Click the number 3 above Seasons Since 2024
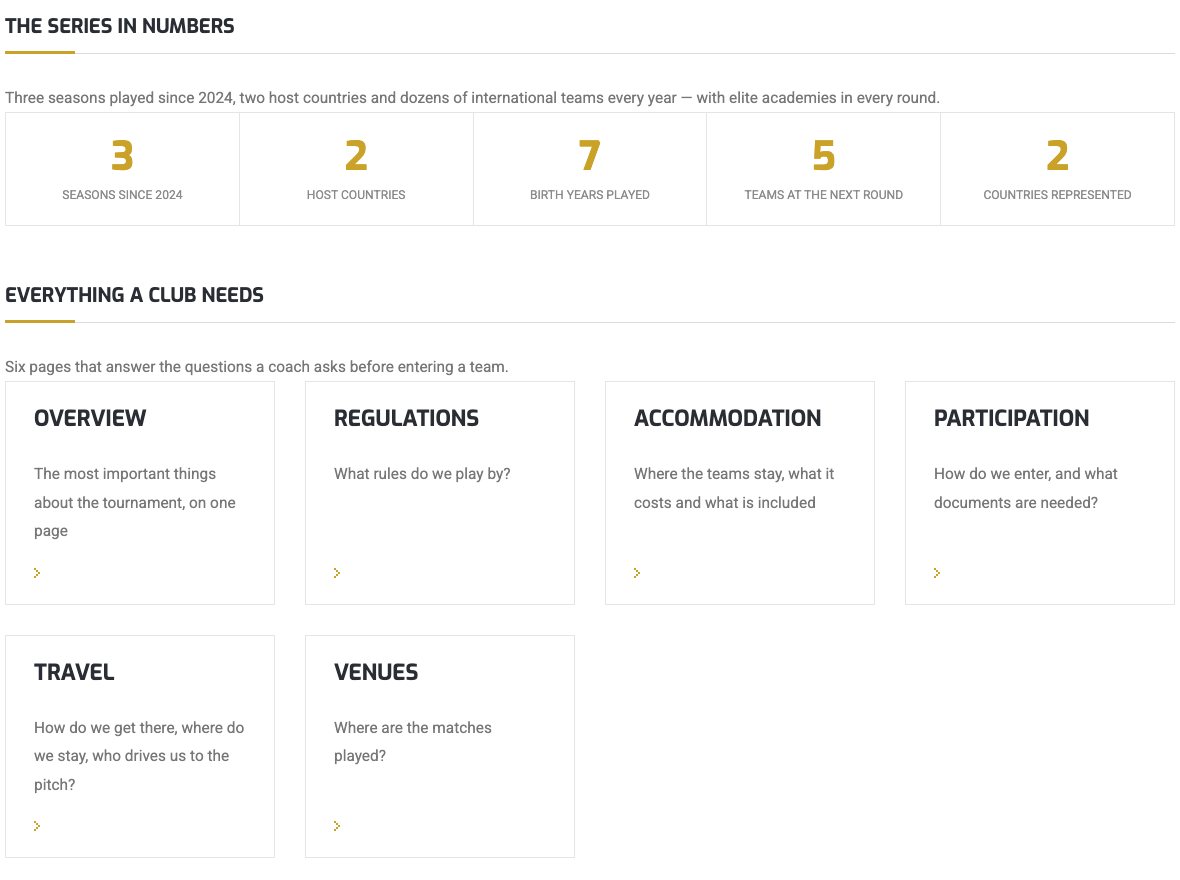The image size is (1180, 880). coord(122,156)
